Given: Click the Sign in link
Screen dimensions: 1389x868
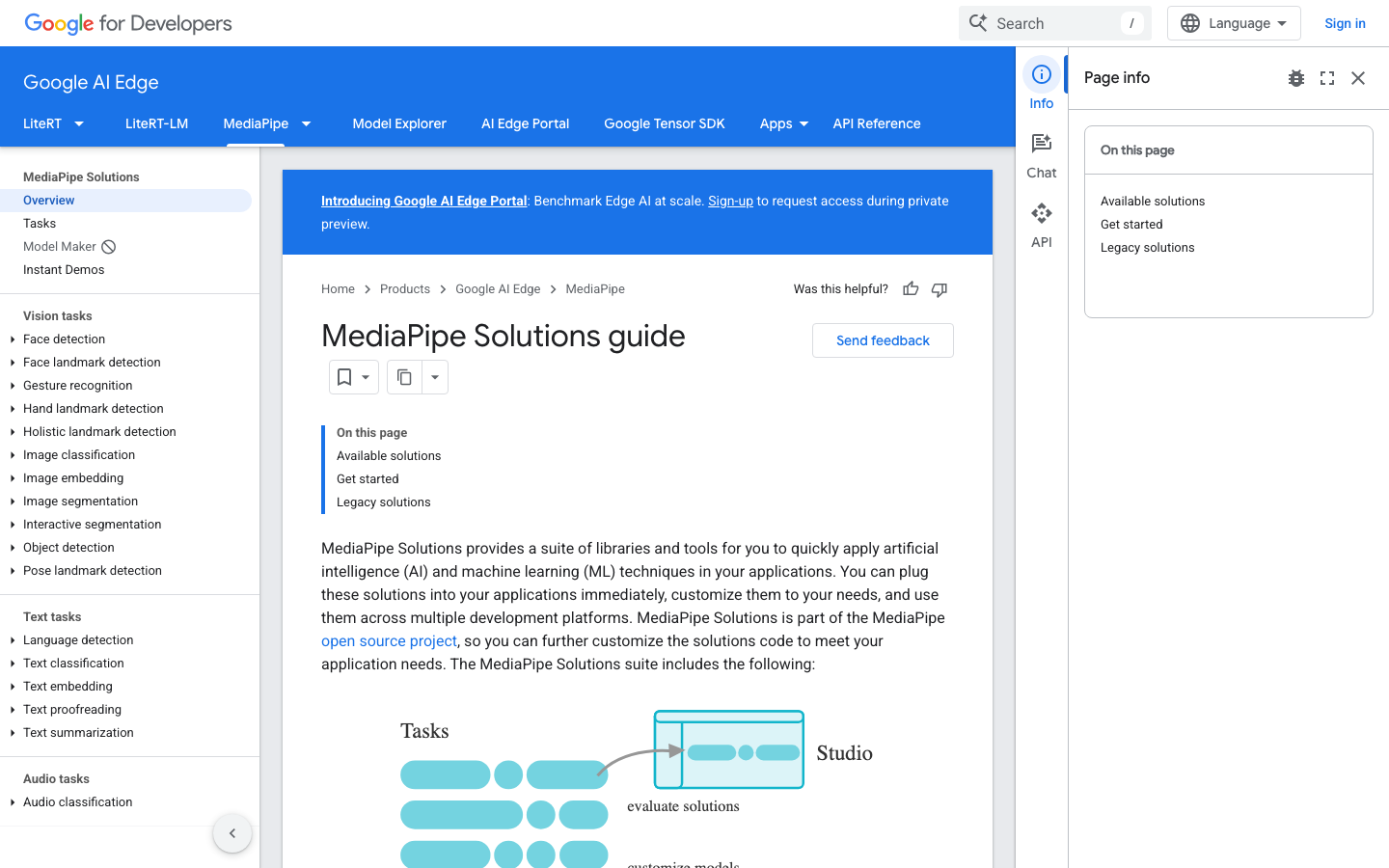Looking at the screenshot, I should [1345, 23].
